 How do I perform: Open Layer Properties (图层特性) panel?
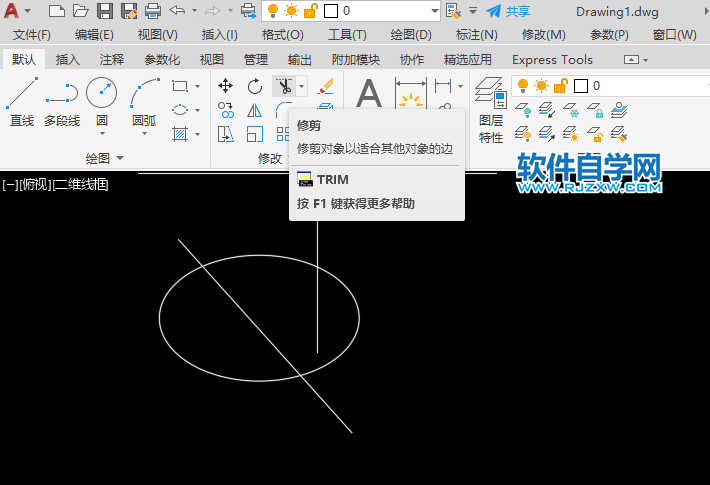coord(490,110)
